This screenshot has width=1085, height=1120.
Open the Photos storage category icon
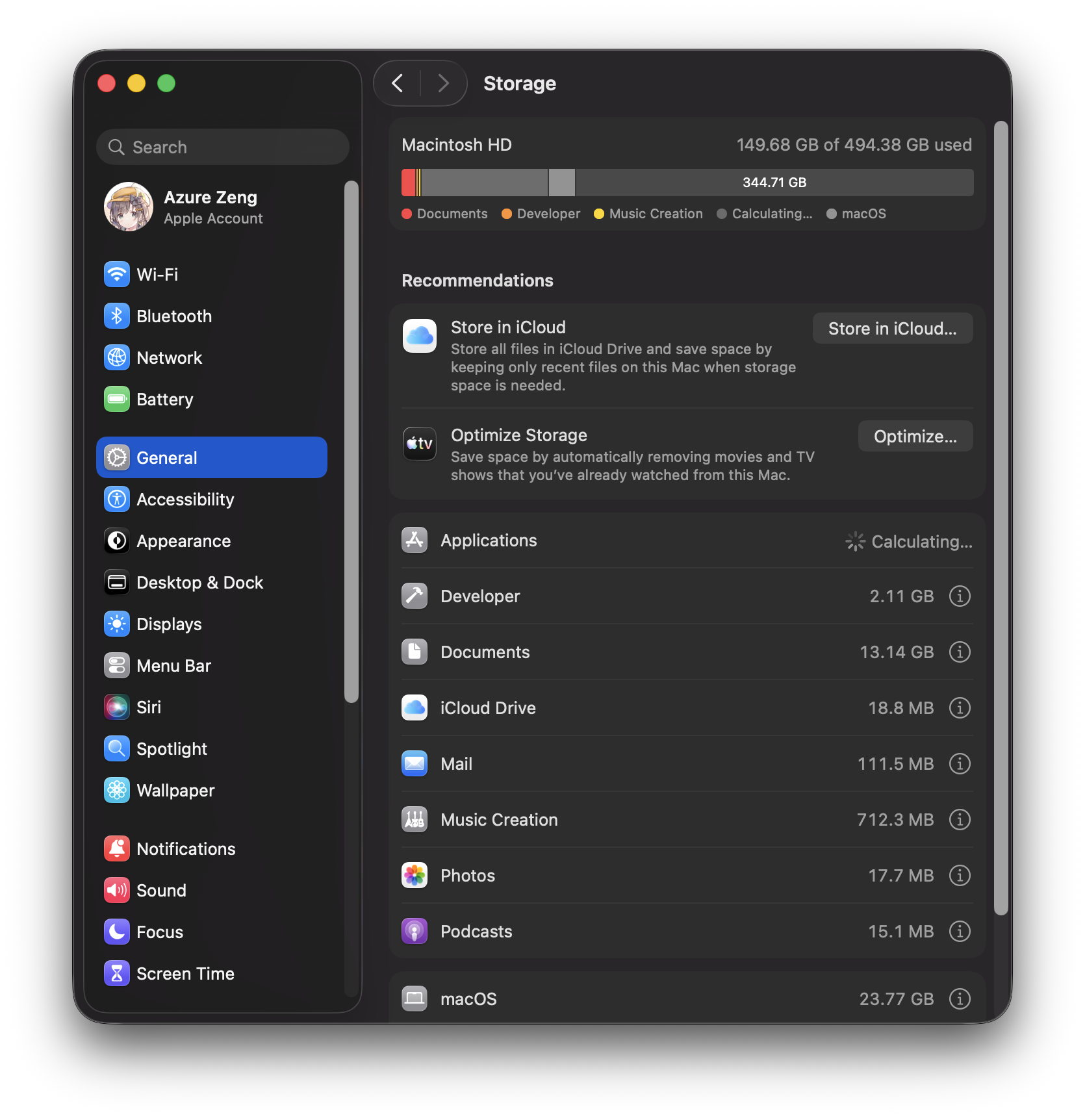point(415,875)
